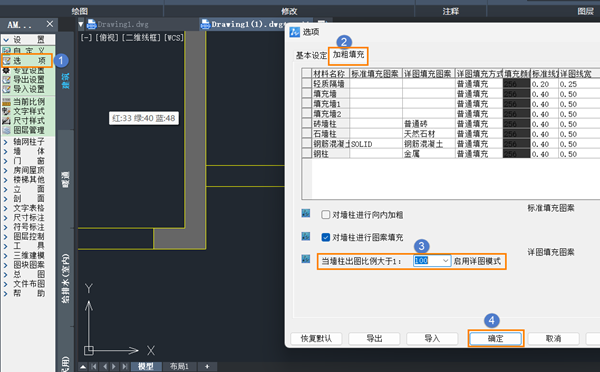Click [俯视] view control label

coord(107,38)
